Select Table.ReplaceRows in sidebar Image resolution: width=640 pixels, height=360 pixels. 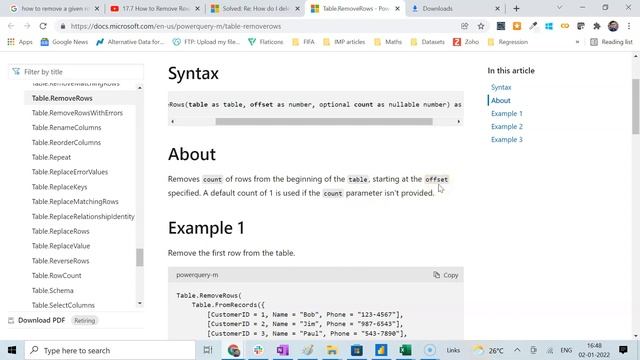(60, 231)
